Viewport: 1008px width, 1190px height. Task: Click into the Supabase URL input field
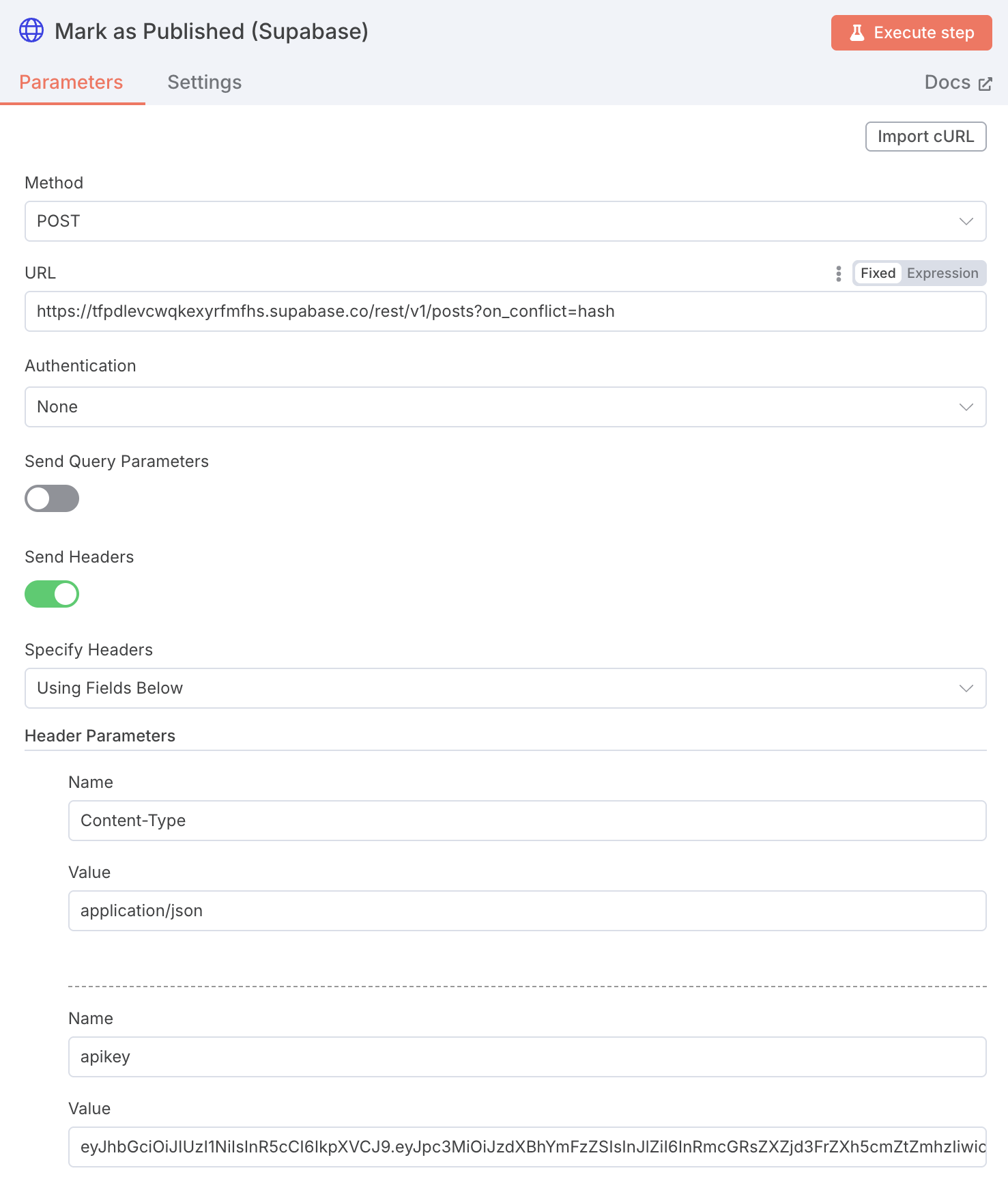(505, 311)
